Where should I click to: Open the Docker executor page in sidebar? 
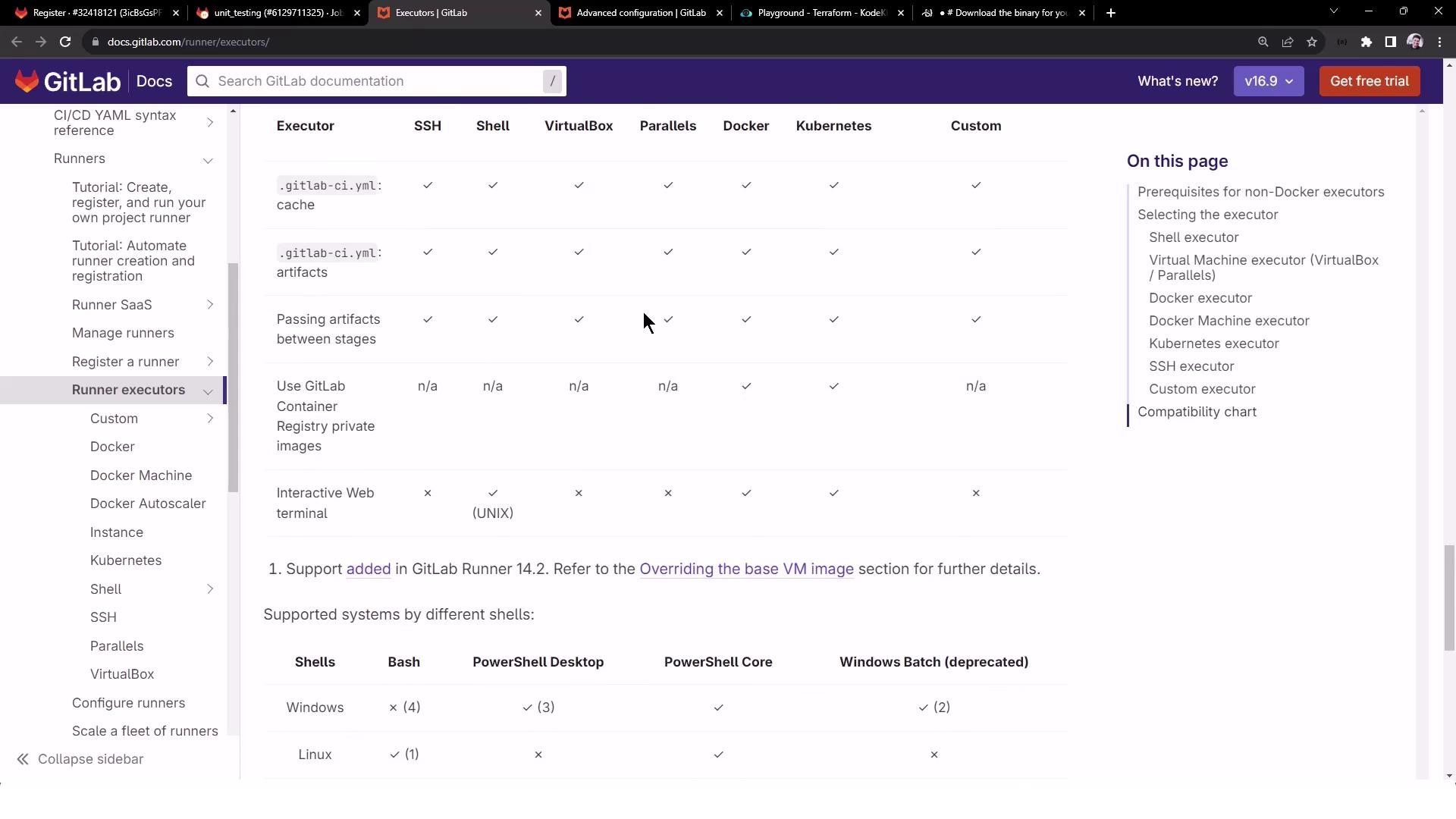tap(112, 447)
